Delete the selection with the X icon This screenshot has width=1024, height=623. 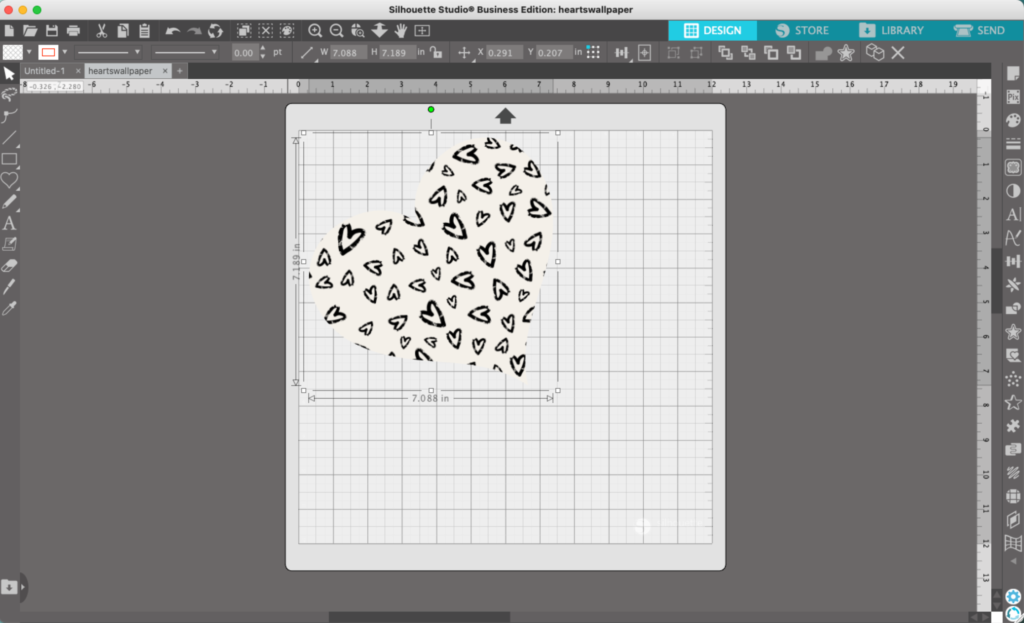pyautogui.click(x=898, y=53)
